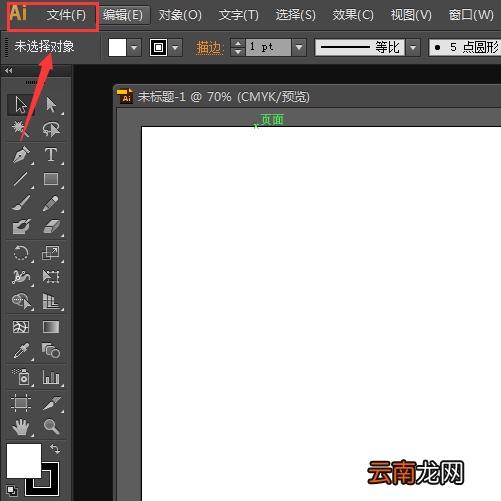Click the 5 点圆形 brush definition box
Image resolution: width=501 pixels, height=501 pixels.
(x=465, y=47)
